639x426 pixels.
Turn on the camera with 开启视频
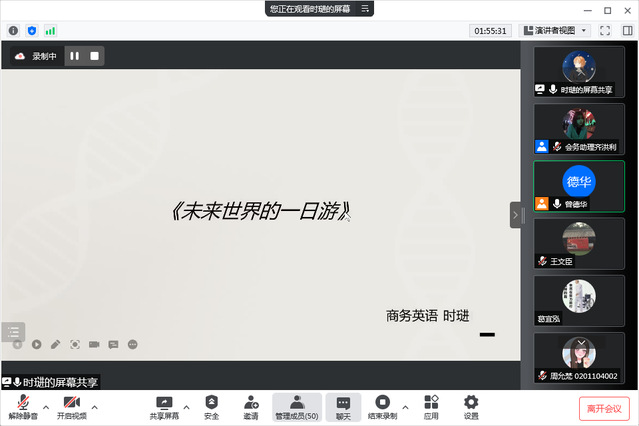point(71,403)
